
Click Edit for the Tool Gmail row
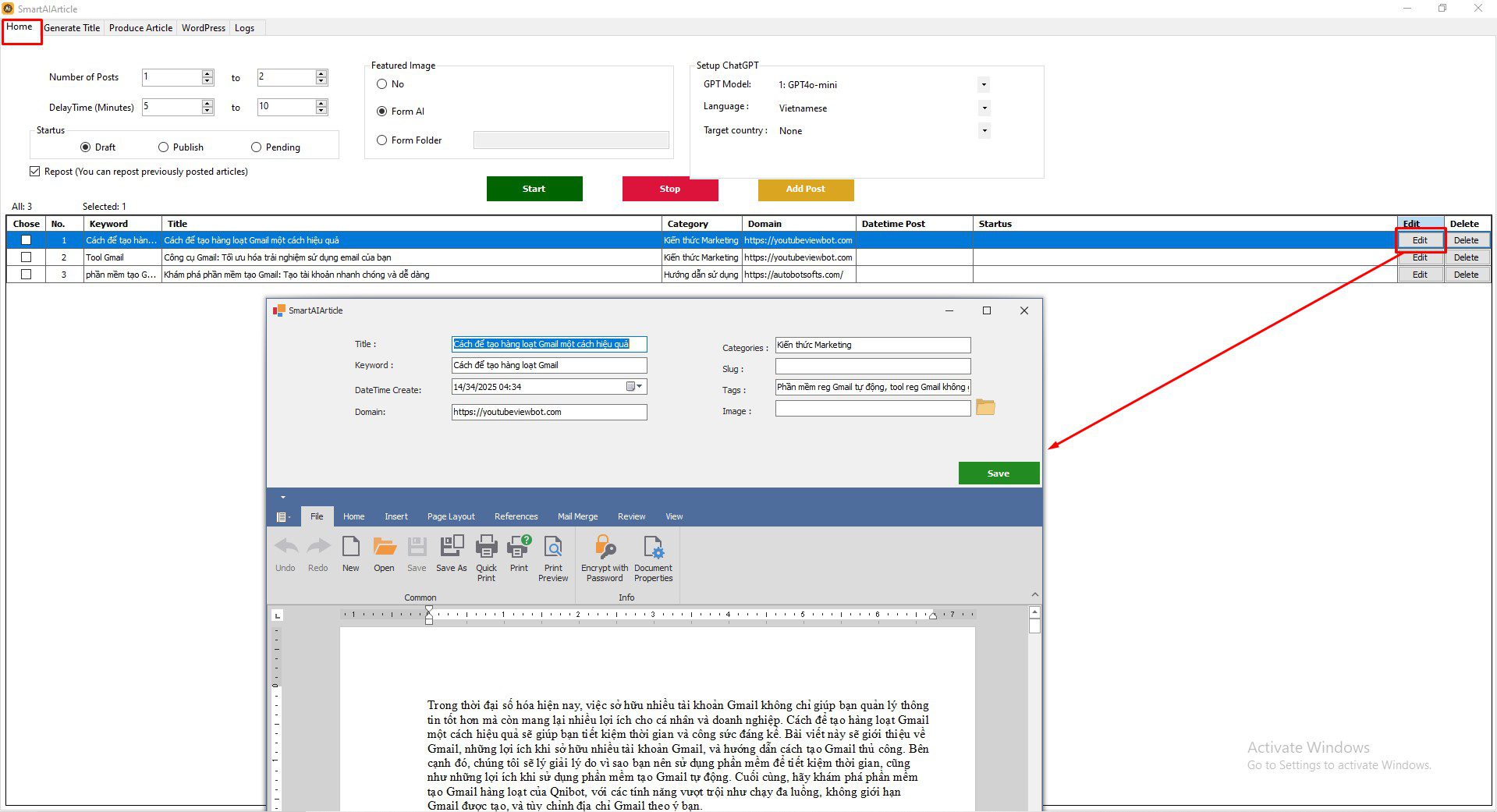[1420, 257]
